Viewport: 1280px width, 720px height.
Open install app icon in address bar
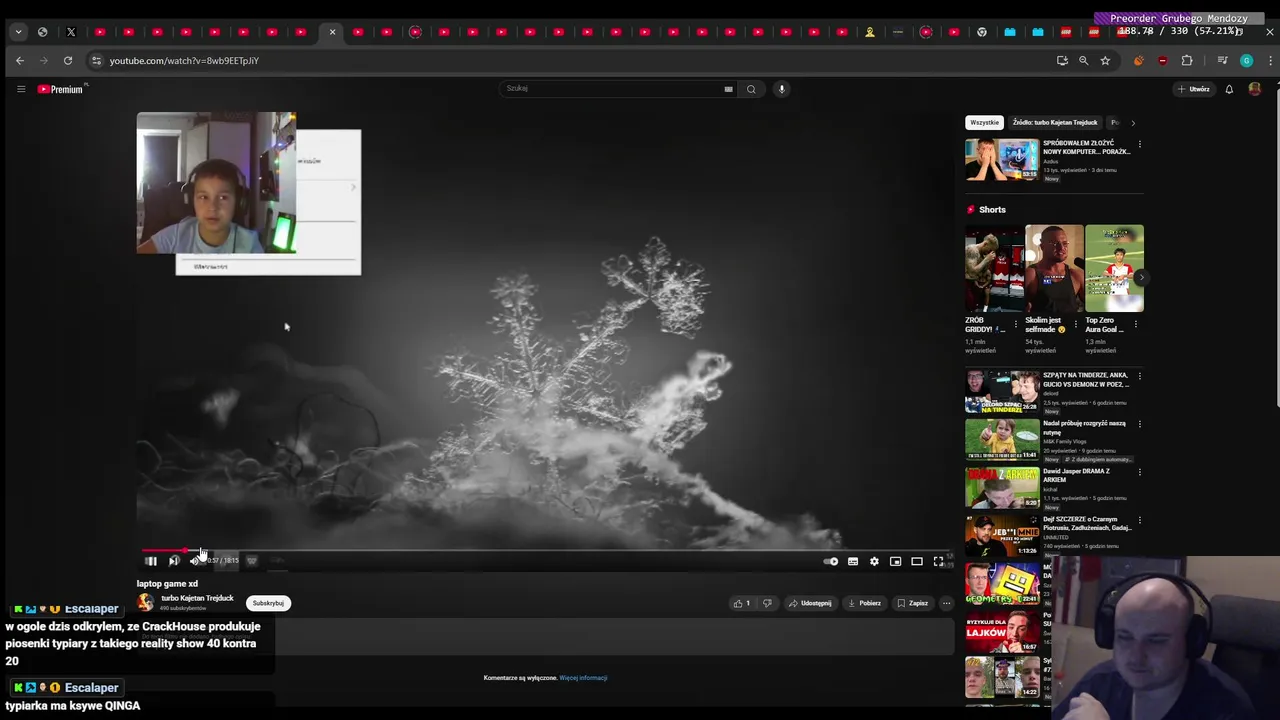pos(1062,61)
